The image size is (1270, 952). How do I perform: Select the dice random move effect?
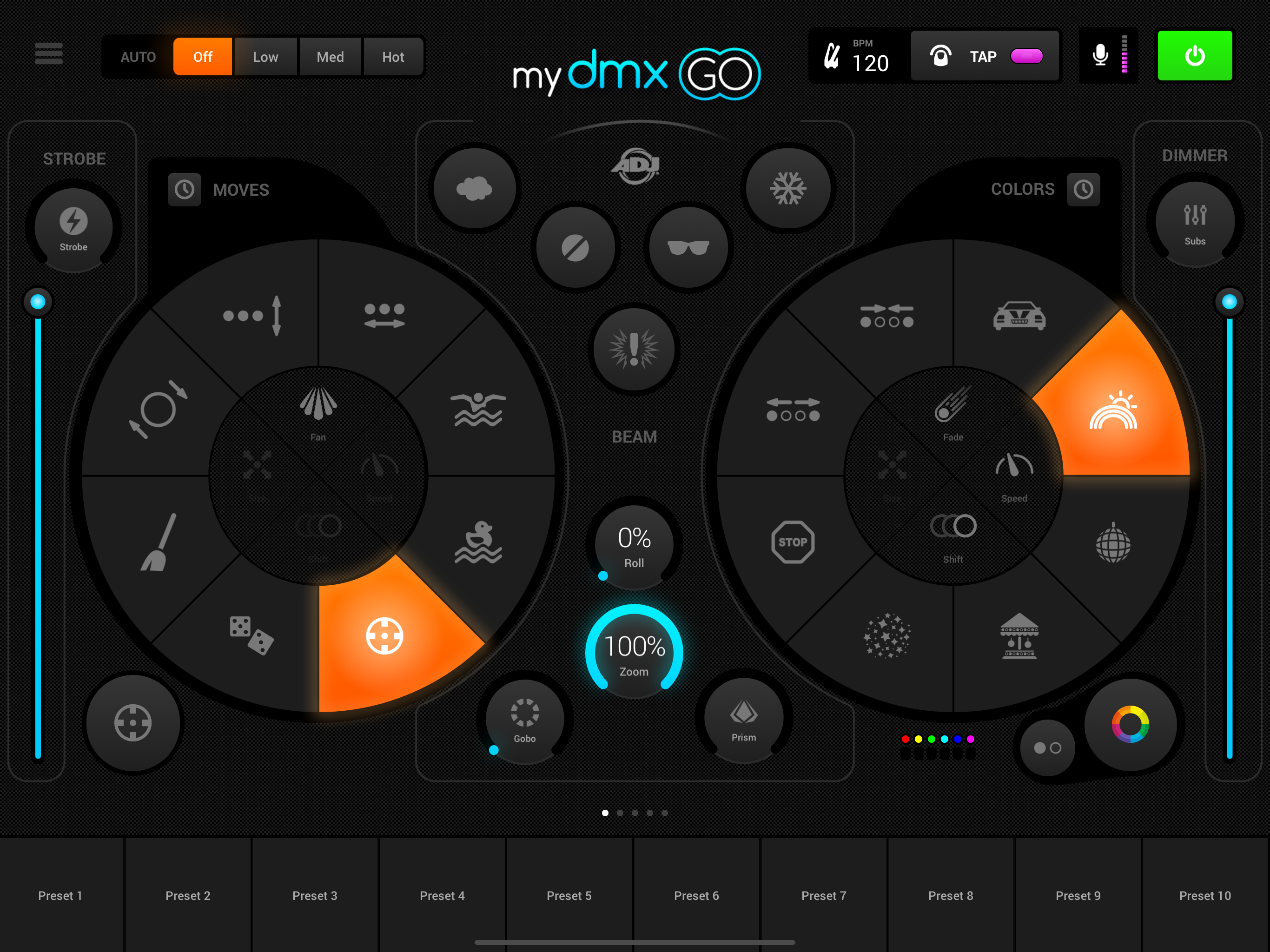(251, 635)
